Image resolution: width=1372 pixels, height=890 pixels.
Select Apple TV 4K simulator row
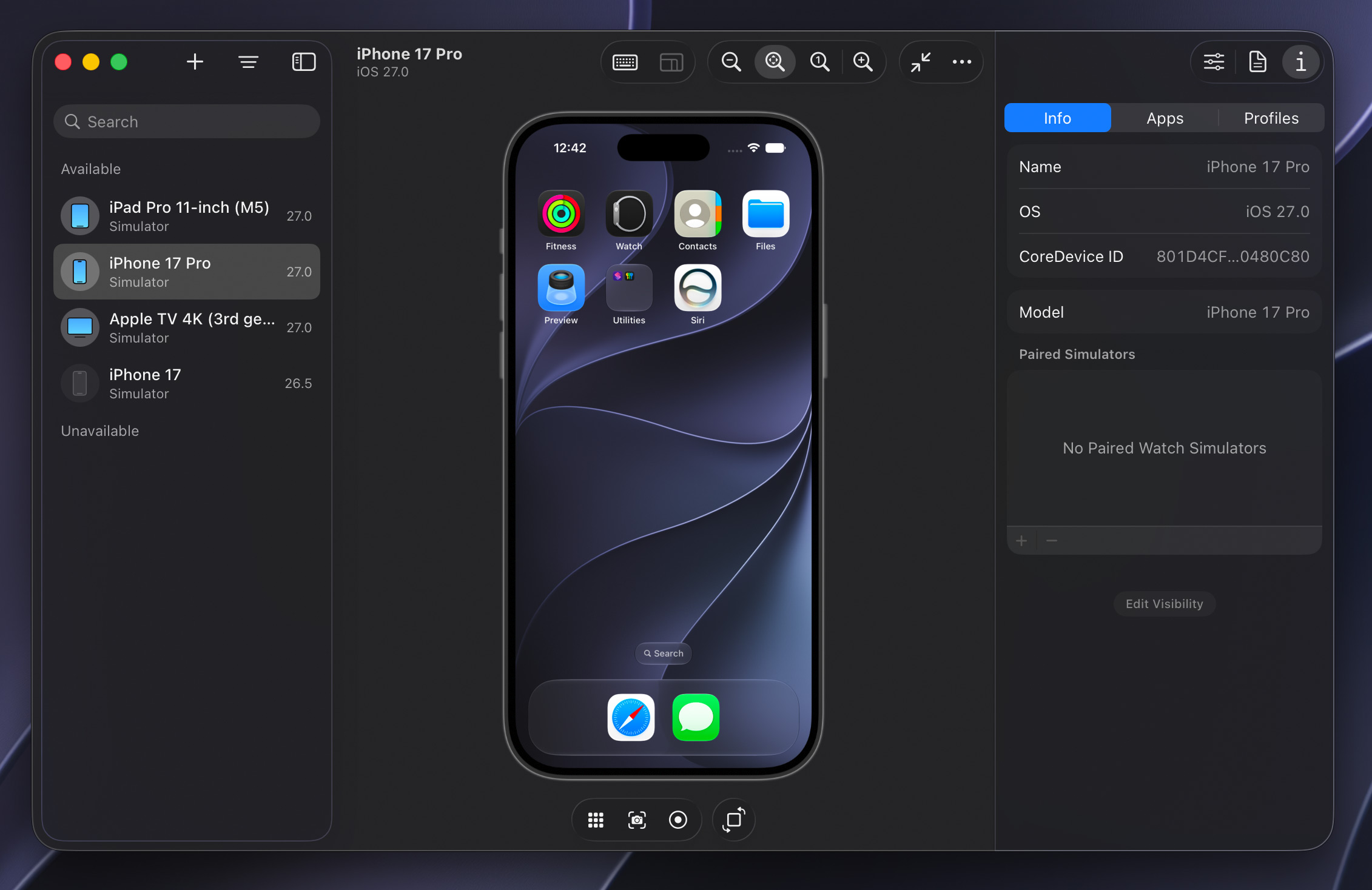pyautogui.click(x=187, y=327)
